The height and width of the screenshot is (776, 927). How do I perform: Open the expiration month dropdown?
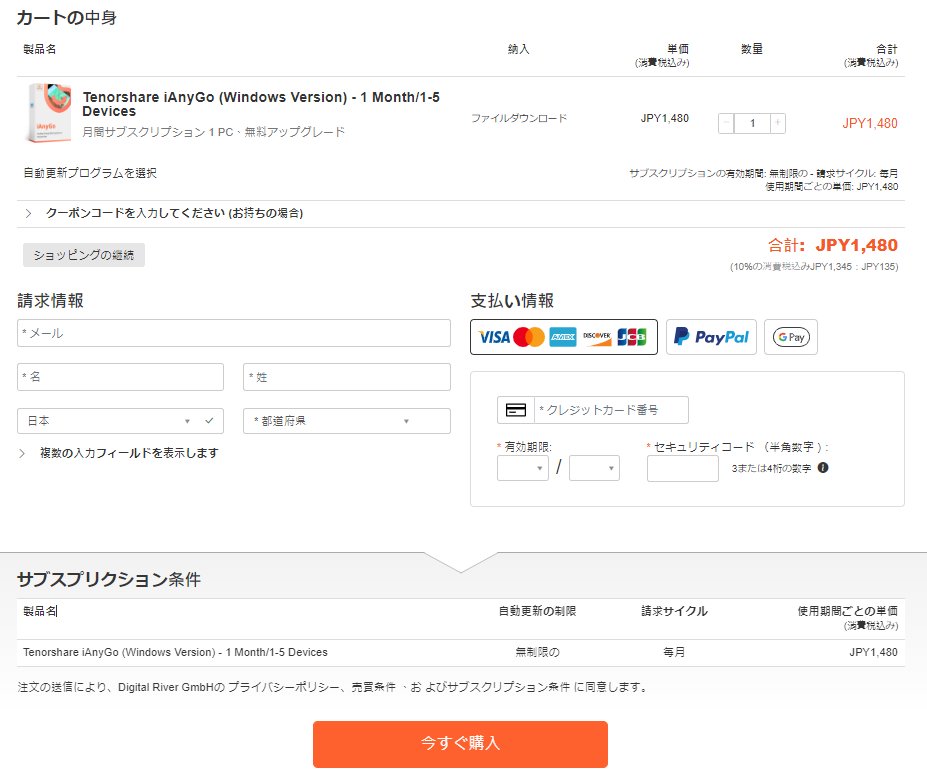(x=522, y=469)
